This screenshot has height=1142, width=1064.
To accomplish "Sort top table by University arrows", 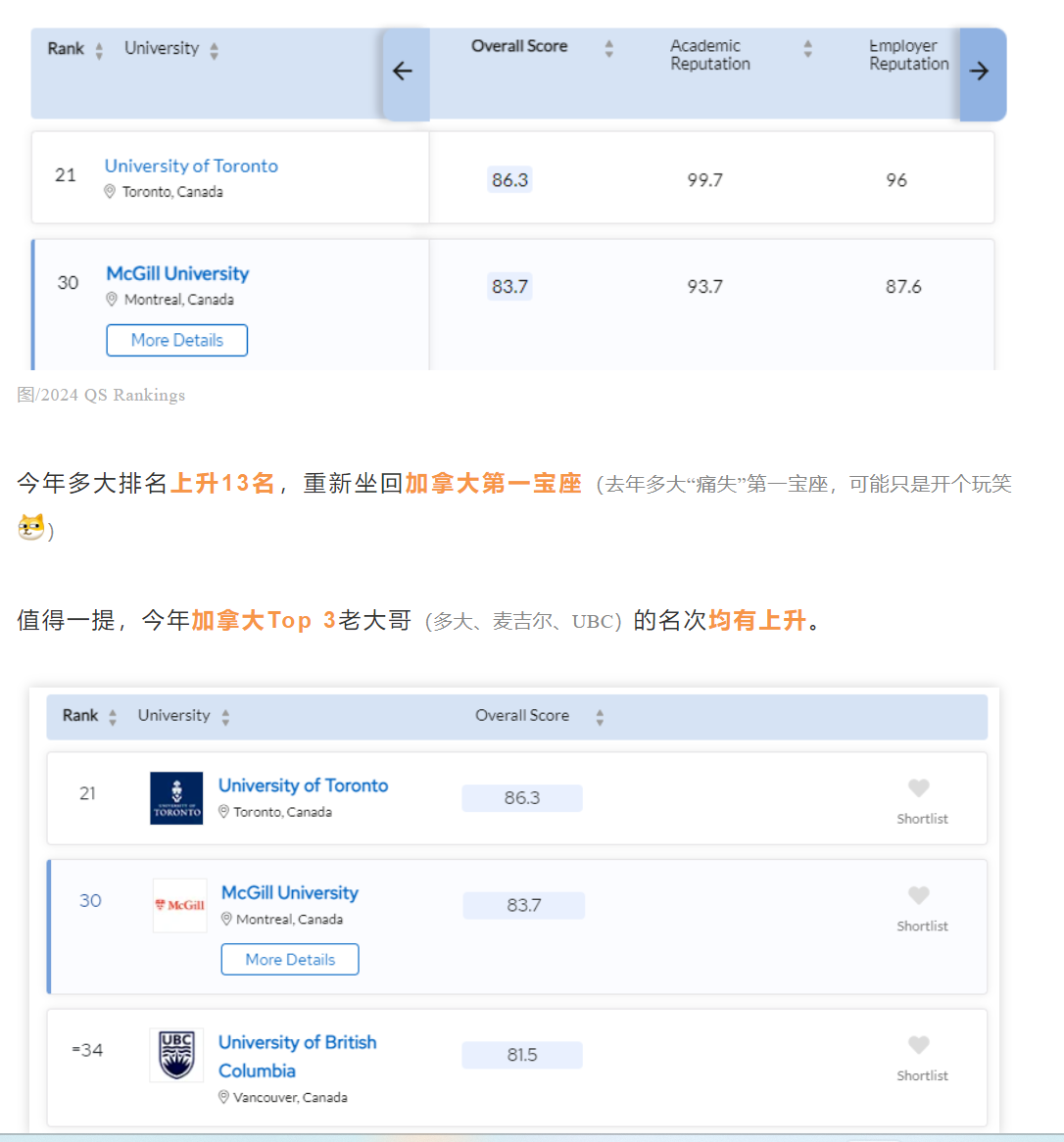I will 215,50.
